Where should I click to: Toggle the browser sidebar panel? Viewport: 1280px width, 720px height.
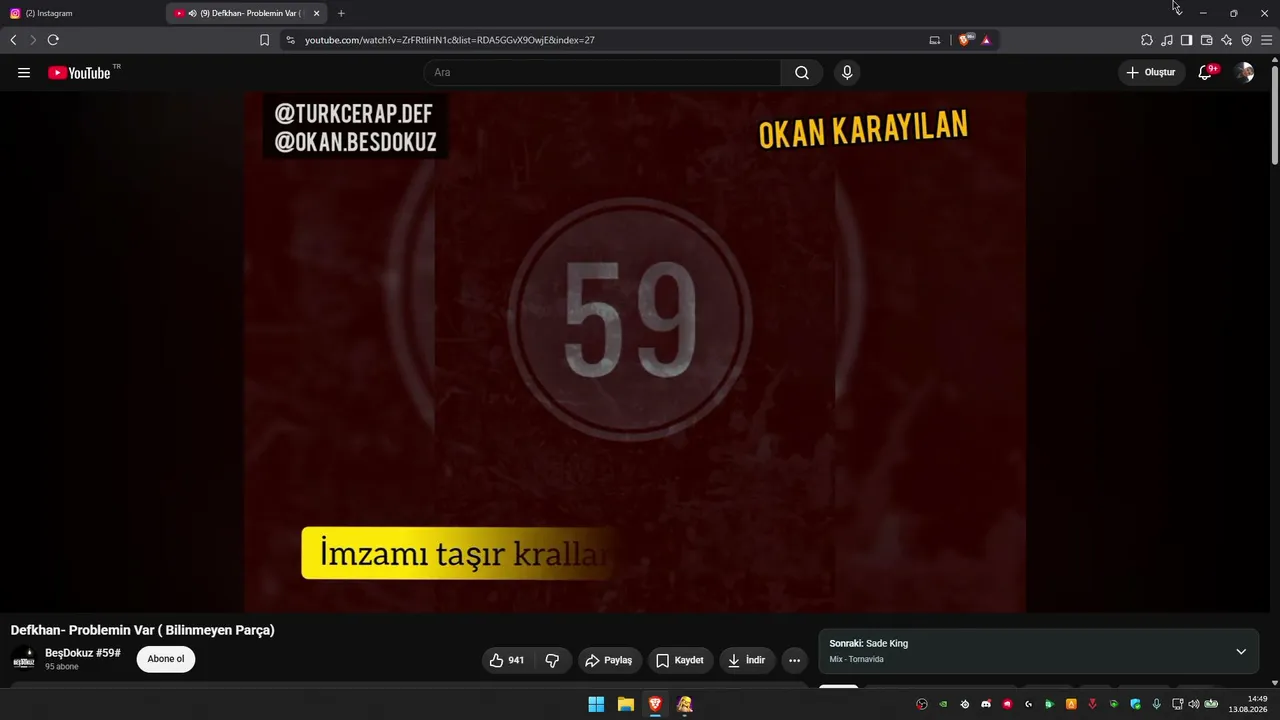[1186, 40]
